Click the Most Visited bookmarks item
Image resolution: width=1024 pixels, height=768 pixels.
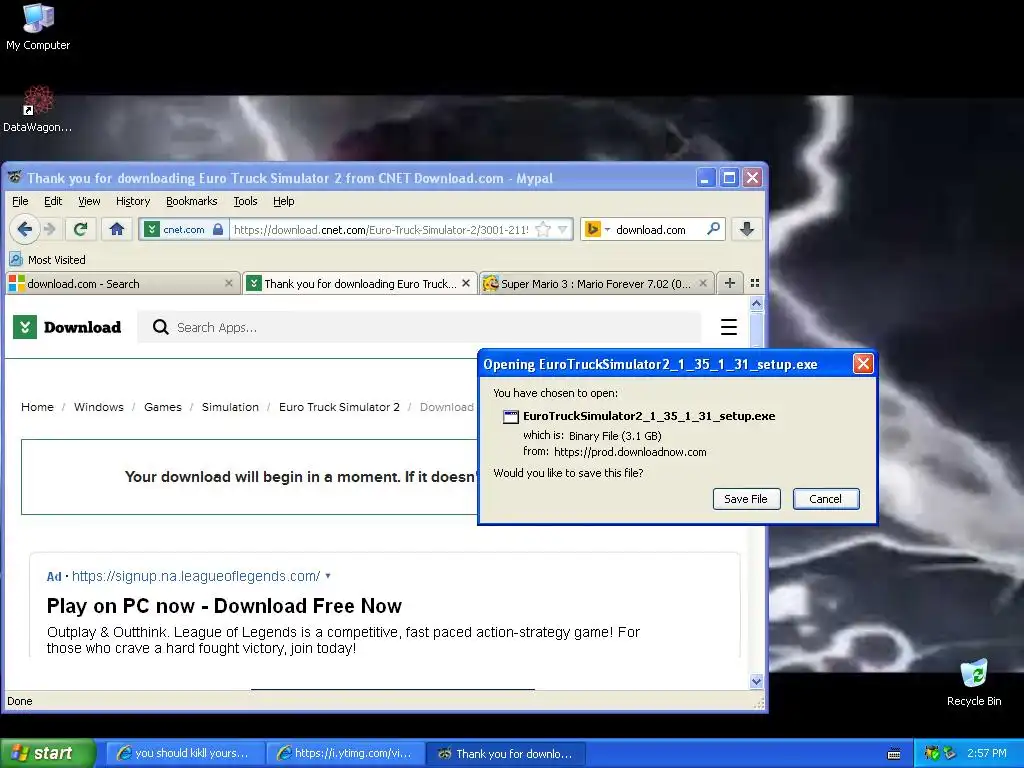tap(47, 259)
